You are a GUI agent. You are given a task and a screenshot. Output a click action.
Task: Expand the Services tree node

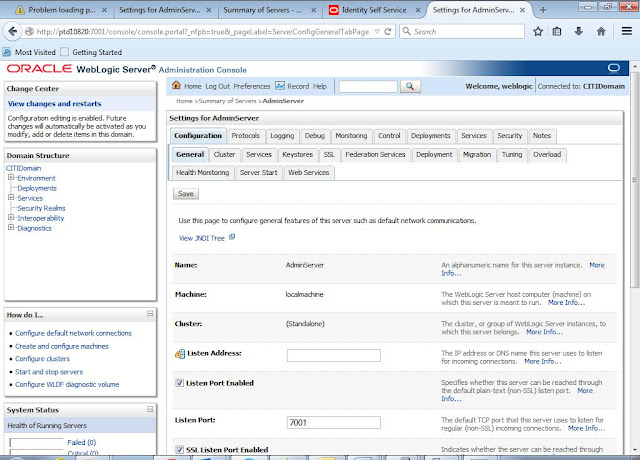click(x=11, y=198)
